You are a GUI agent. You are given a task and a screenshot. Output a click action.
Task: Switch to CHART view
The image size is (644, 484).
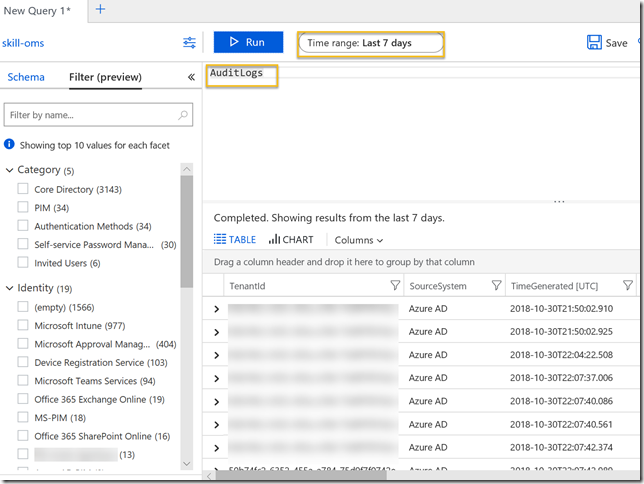pyautogui.click(x=291, y=239)
